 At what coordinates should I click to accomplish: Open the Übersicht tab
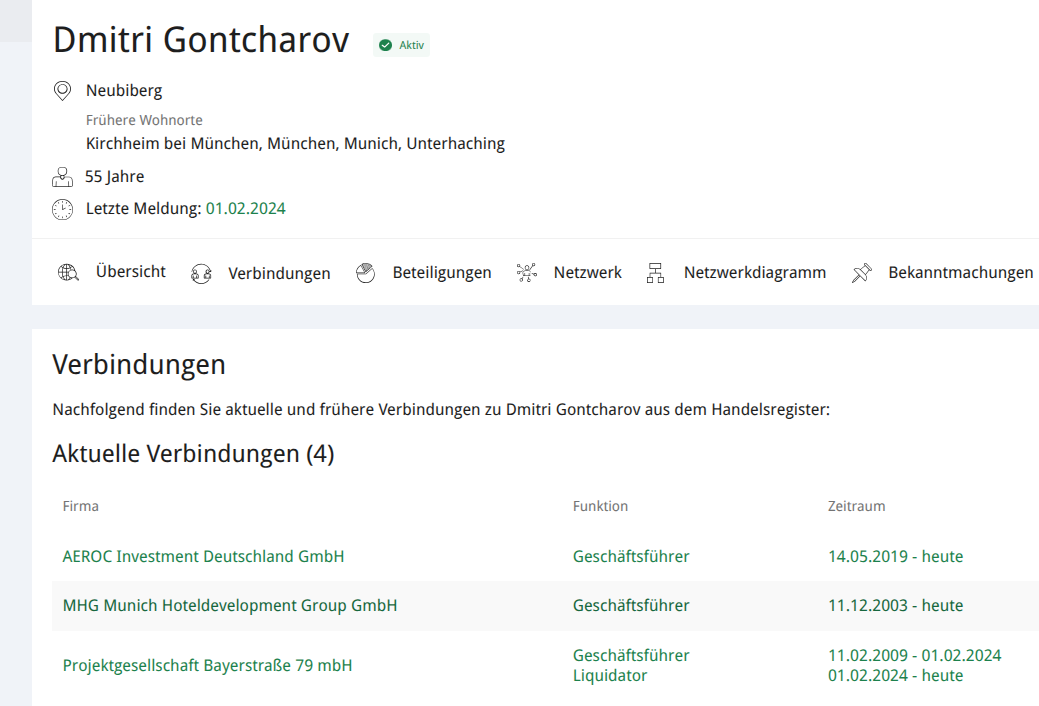pos(130,272)
